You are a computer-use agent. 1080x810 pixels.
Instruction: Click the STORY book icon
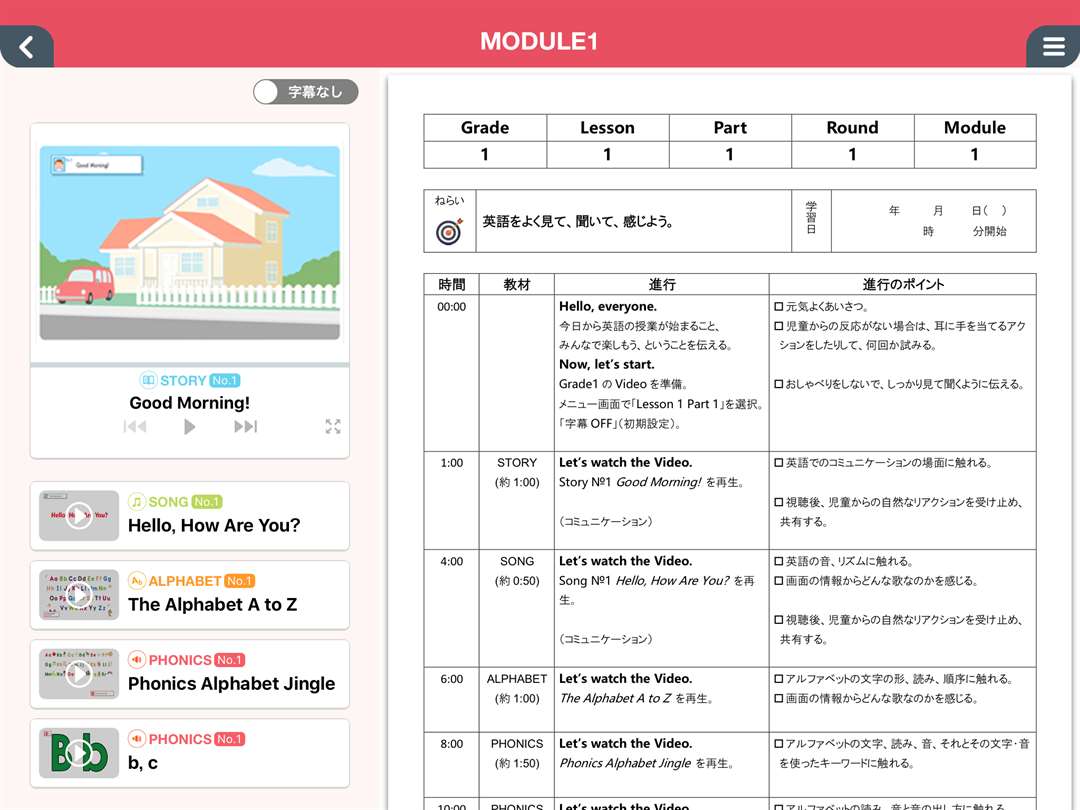pyautogui.click(x=148, y=380)
